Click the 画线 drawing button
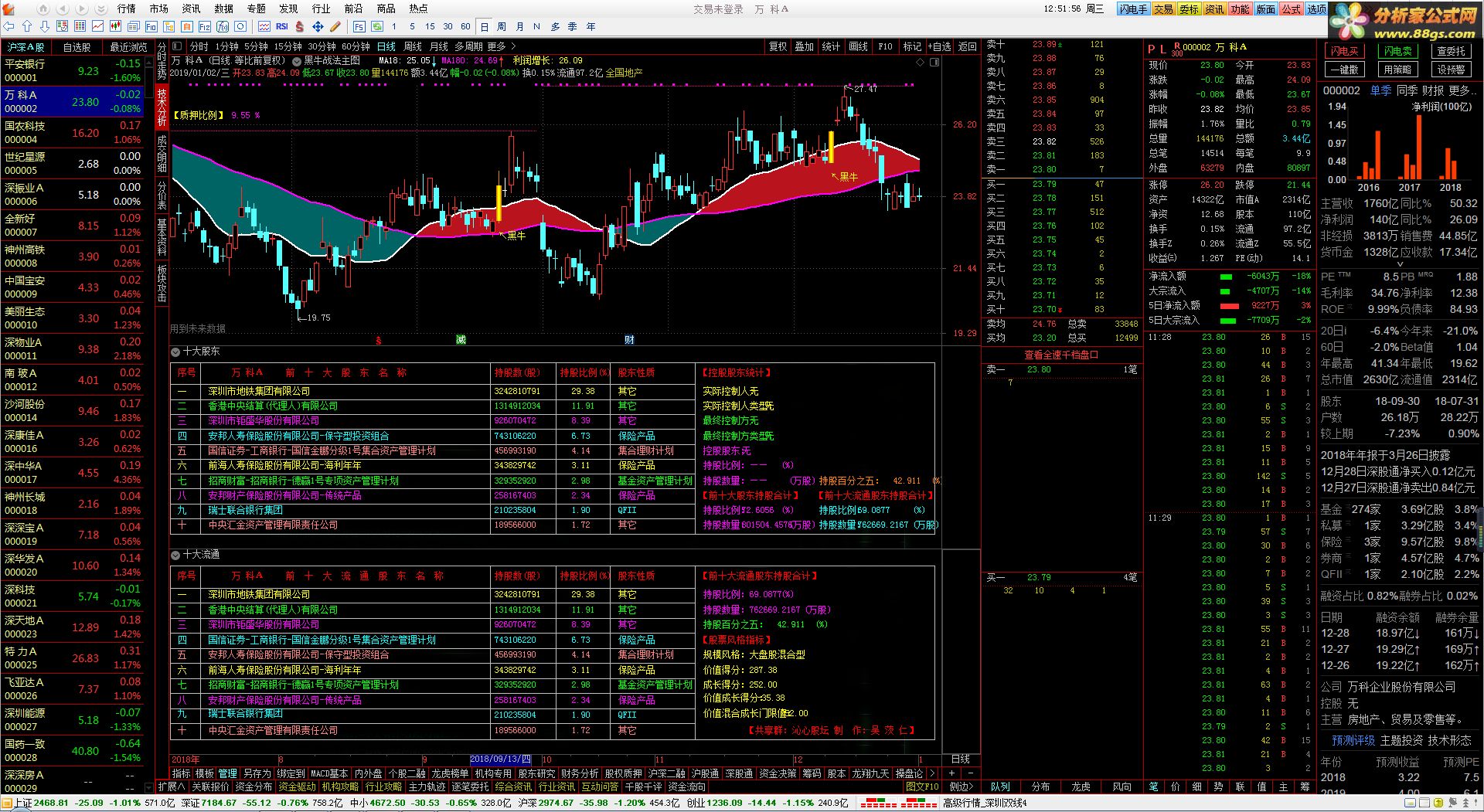Viewport: 1484px width, 812px height. [x=858, y=46]
